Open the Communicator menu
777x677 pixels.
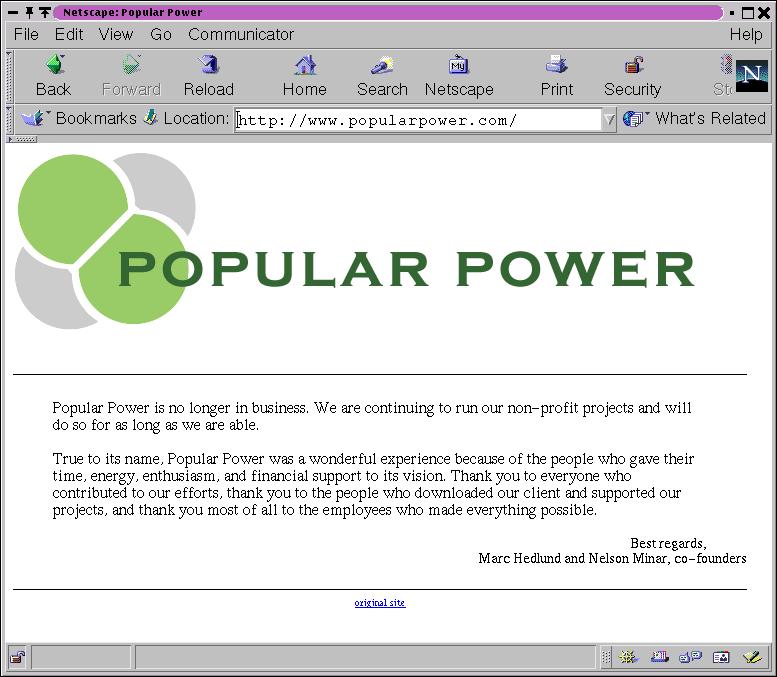[241, 34]
